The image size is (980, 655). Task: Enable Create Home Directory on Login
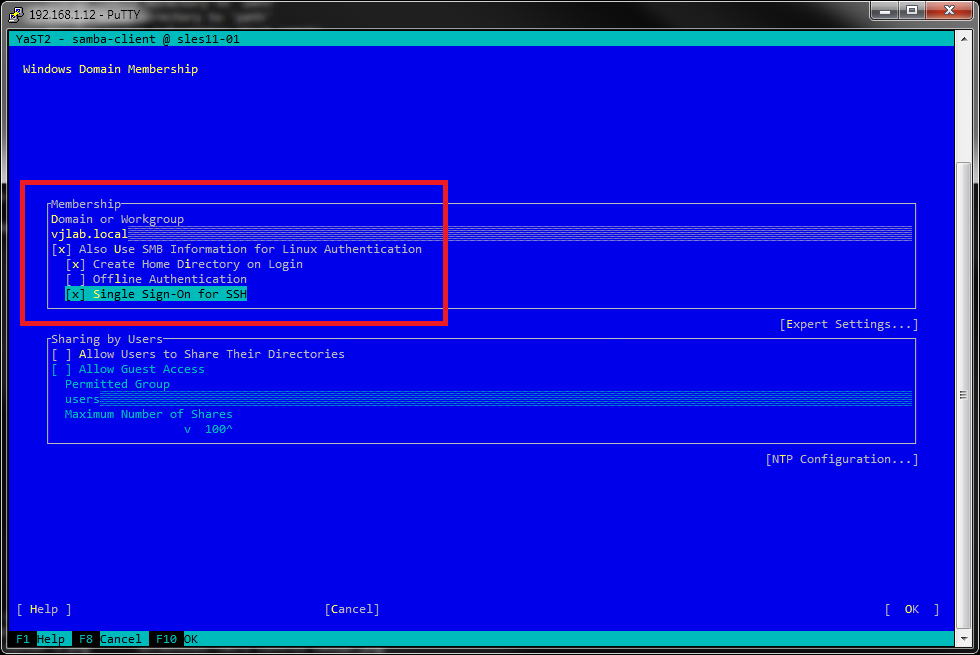click(76, 264)
